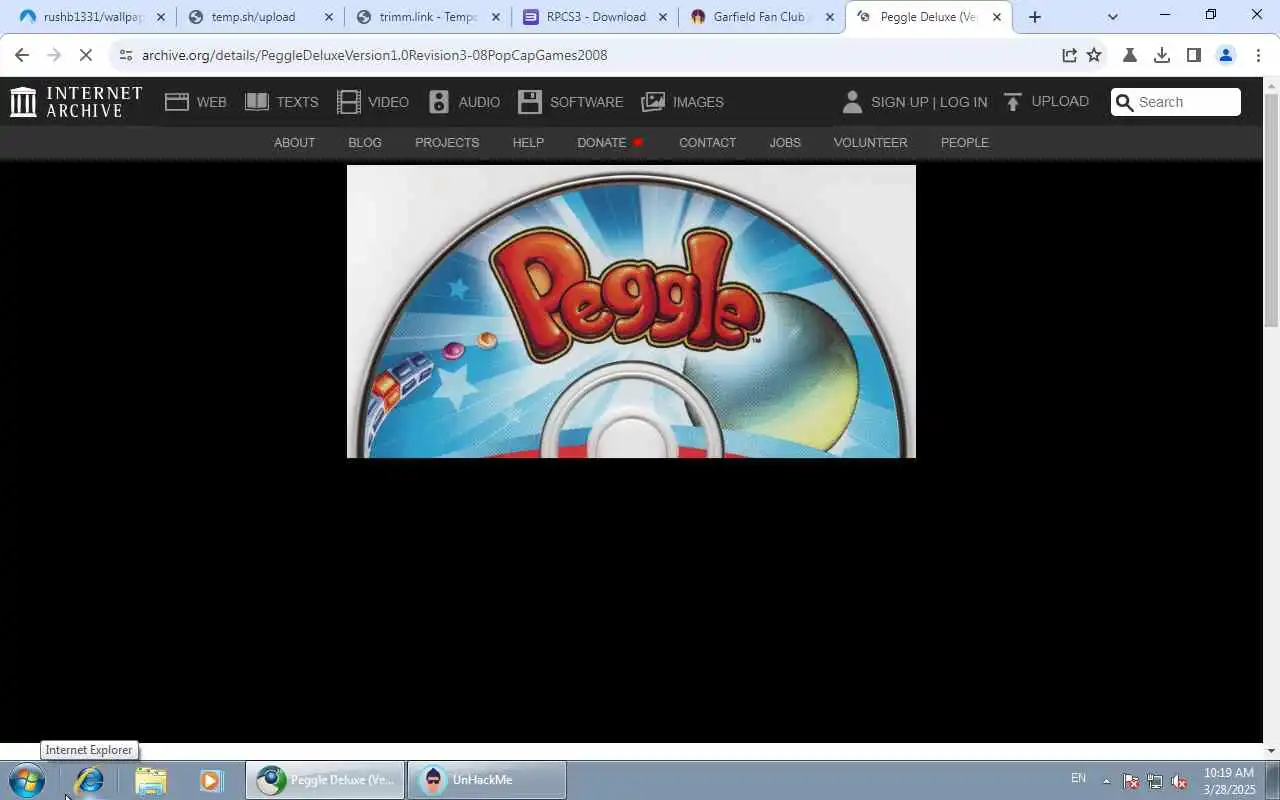Go back to the previous page

22,55
